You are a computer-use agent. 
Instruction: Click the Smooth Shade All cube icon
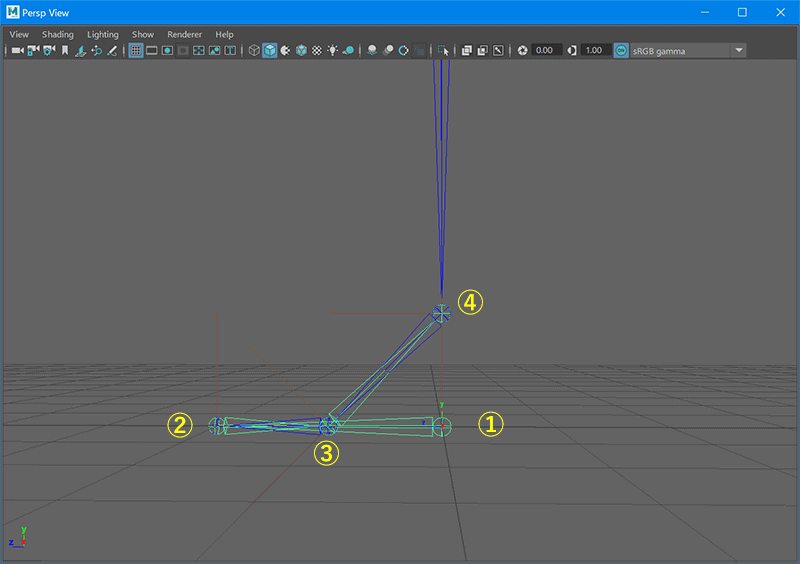click(270, 50)
